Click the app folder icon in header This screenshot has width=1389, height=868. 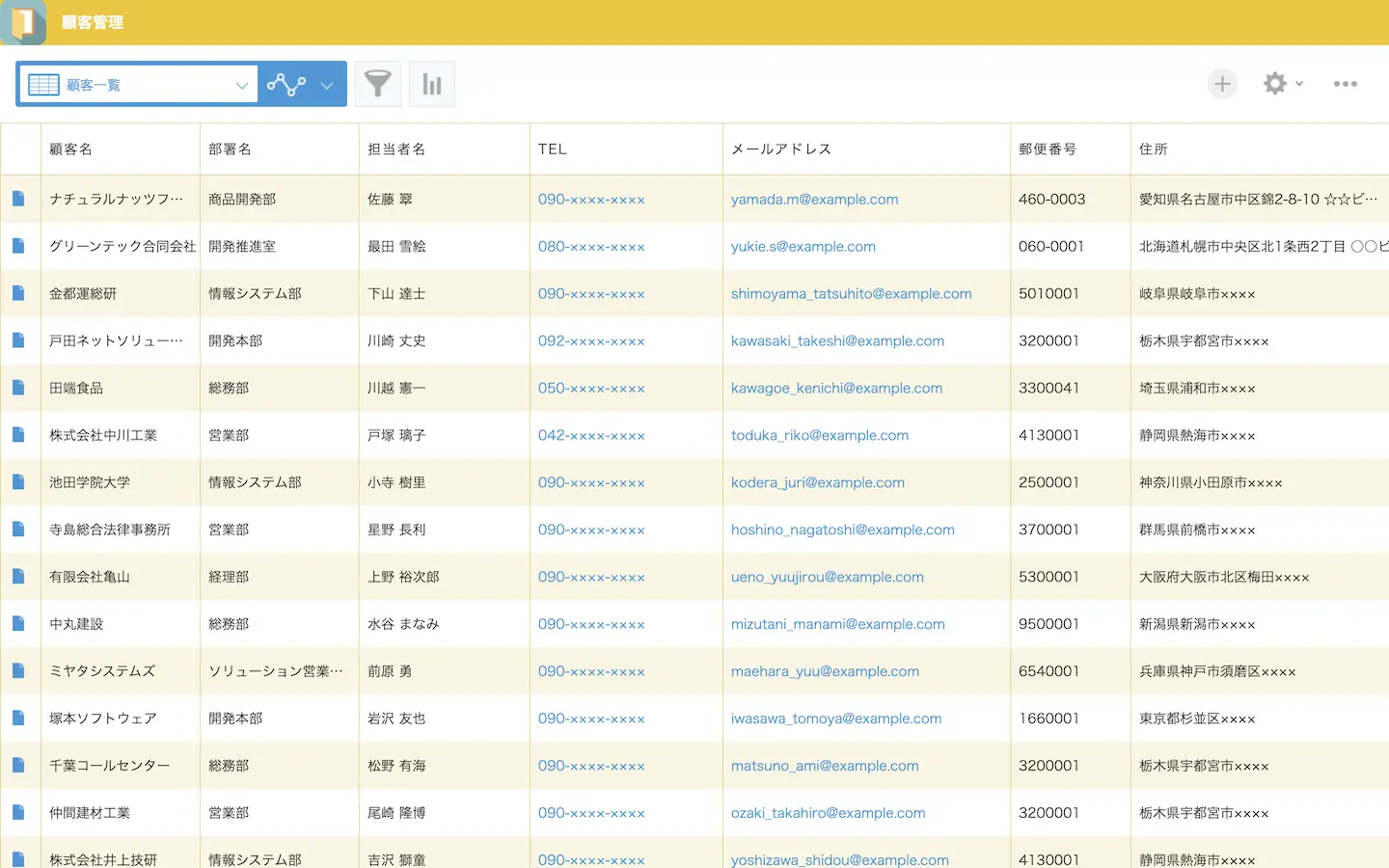23,22
